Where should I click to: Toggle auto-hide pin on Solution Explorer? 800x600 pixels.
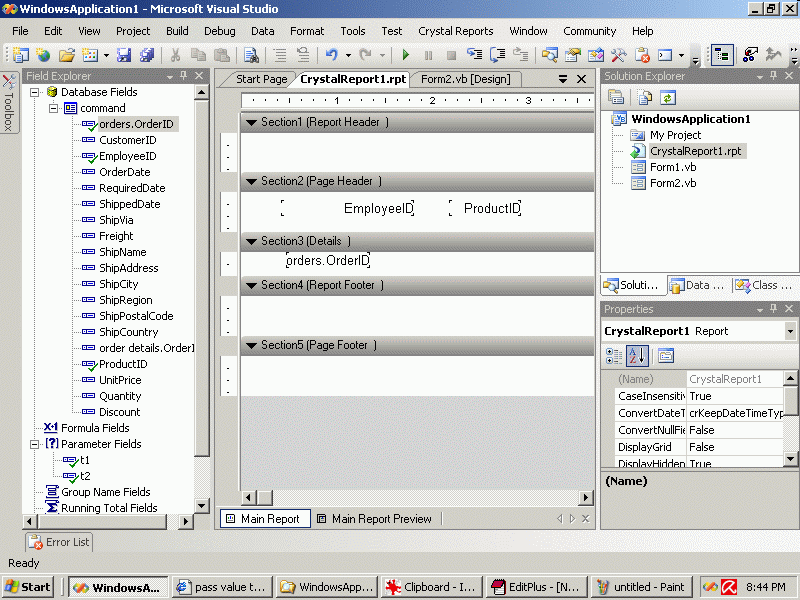click(x=773, y=76)
